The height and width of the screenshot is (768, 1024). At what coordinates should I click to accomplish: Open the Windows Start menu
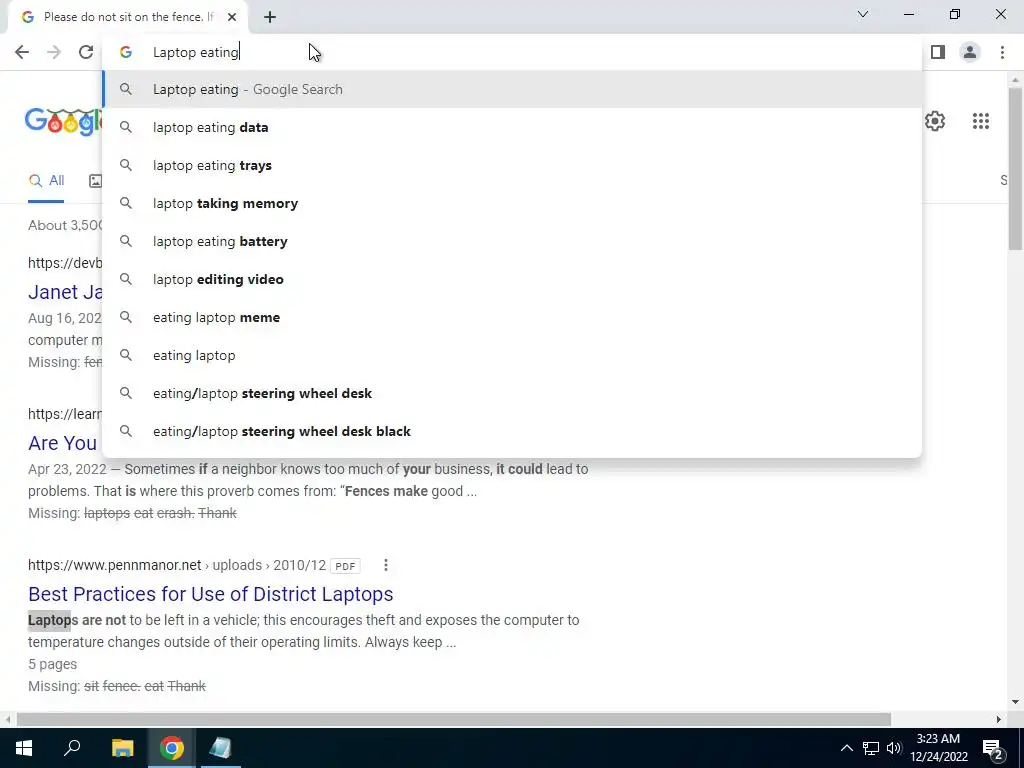click(x=24, y=748)
